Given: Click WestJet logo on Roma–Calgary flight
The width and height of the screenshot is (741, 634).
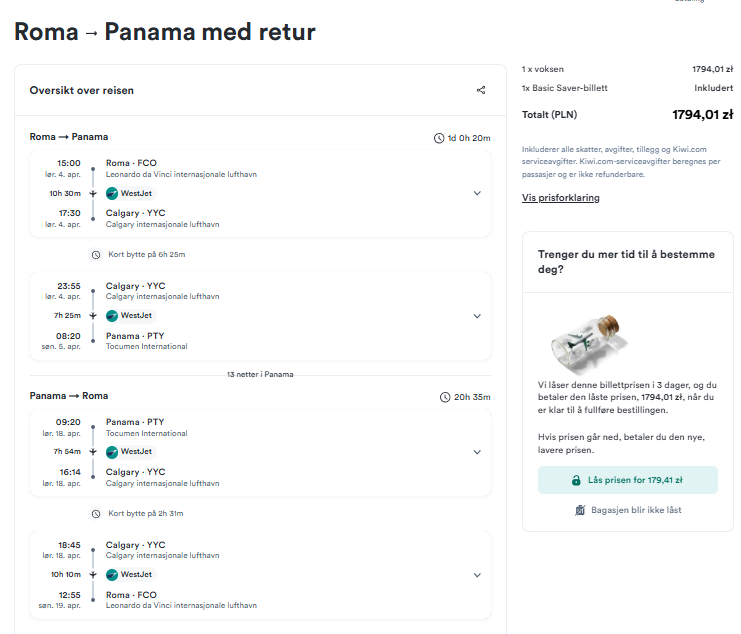Looking at the screenshot, I should (112, 193).
